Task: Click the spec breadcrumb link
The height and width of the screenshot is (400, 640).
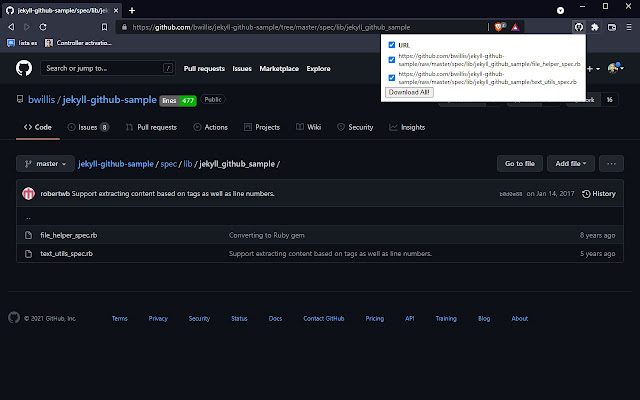Action: pyautogui.click(x=169, y=164)
